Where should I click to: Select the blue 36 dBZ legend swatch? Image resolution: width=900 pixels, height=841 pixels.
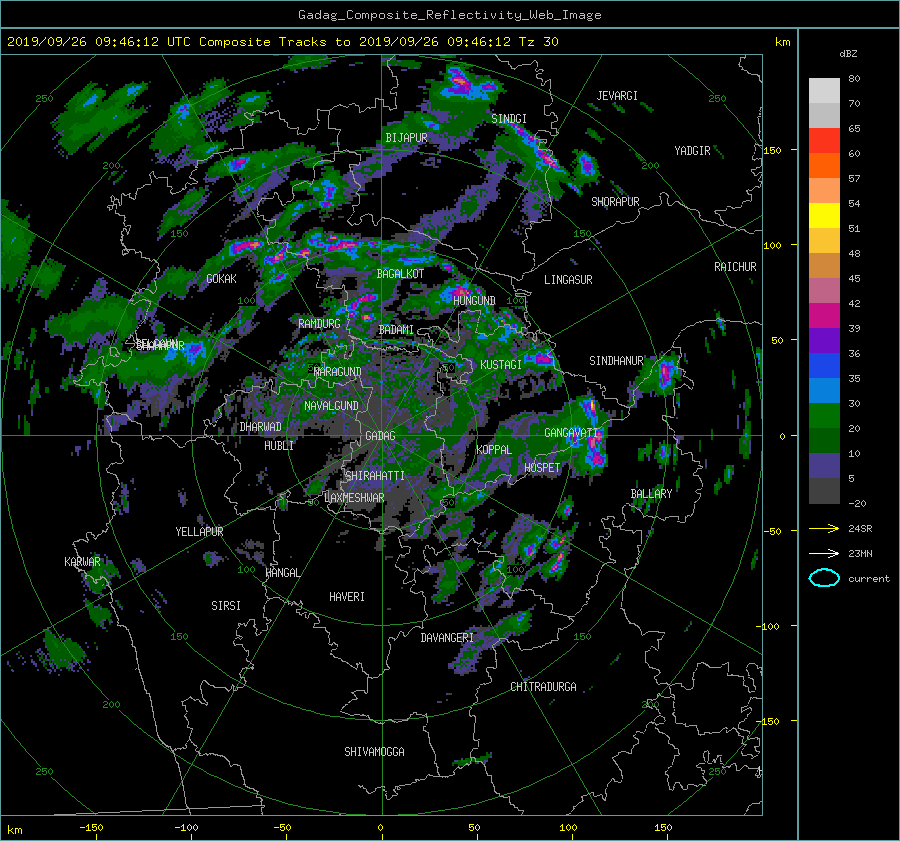(x=824, y=366)
